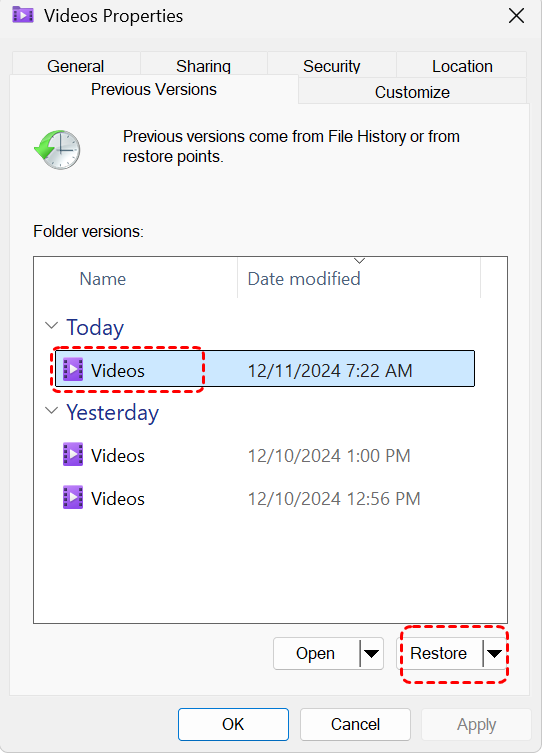Click the Cancel button
The image size is (544, 754).
(x=355, y=724)
